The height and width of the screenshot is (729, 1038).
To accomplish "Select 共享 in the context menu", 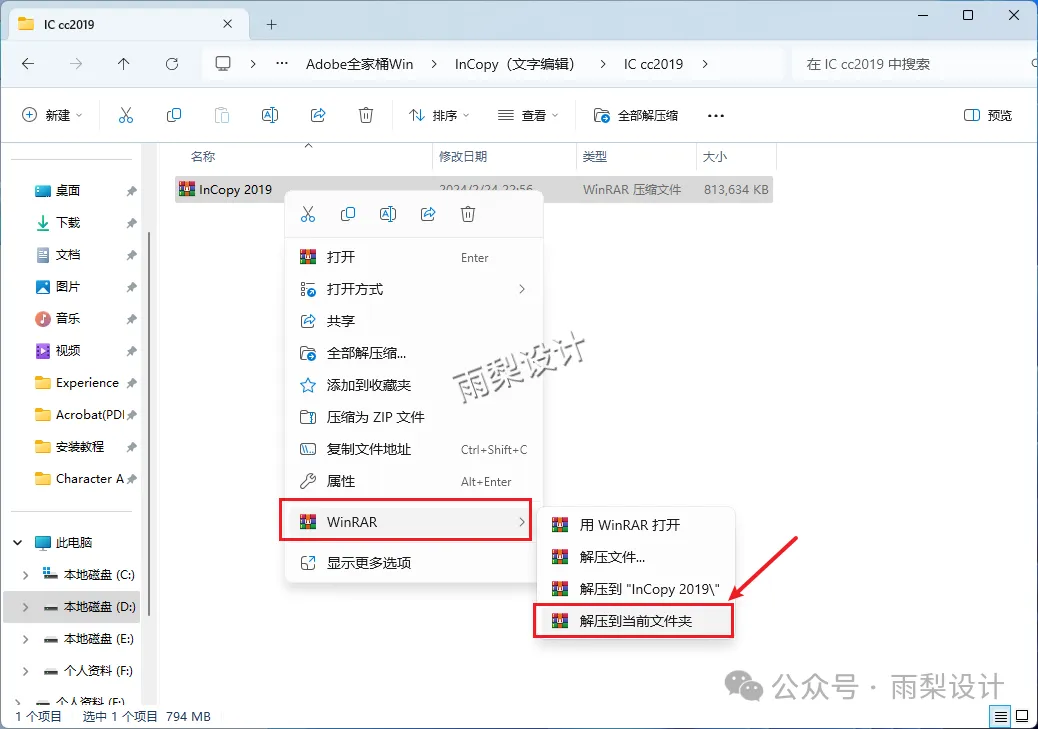I will click(414, 321).
